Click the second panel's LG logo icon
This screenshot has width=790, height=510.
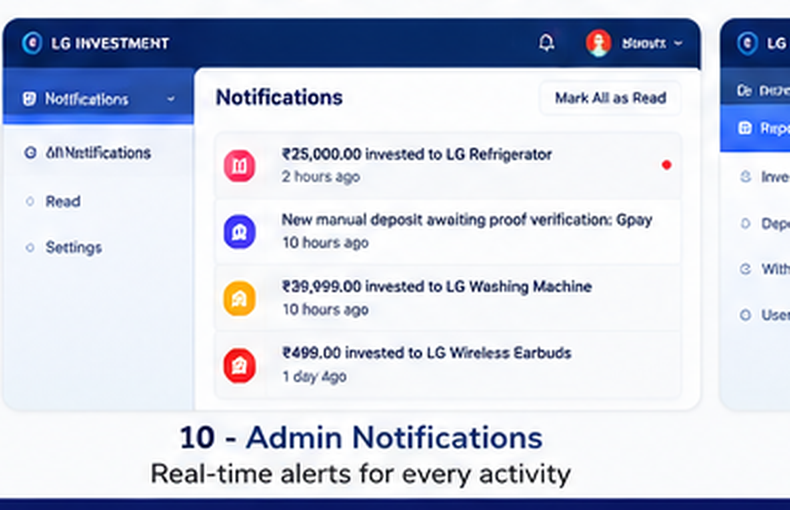click(x=747, y=43)
